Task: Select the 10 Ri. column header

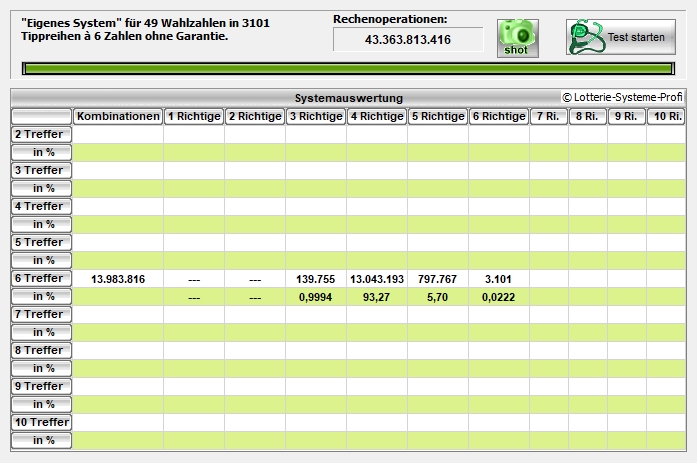Action: tap(666, 116)
